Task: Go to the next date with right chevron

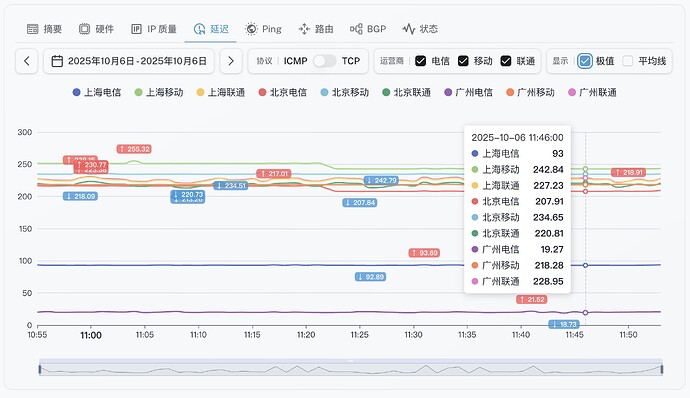Action: (x=231, y=61)
